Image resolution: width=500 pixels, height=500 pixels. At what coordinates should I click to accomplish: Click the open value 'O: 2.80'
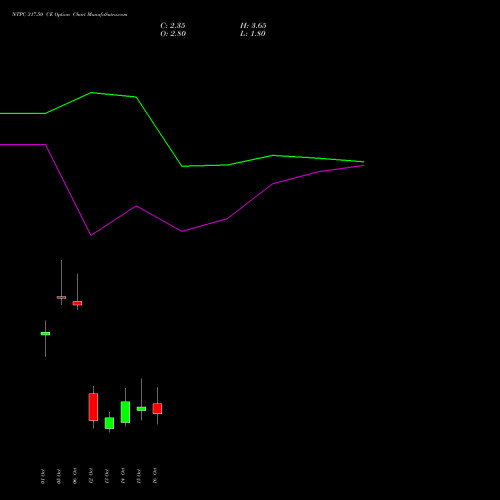[173, 34]
